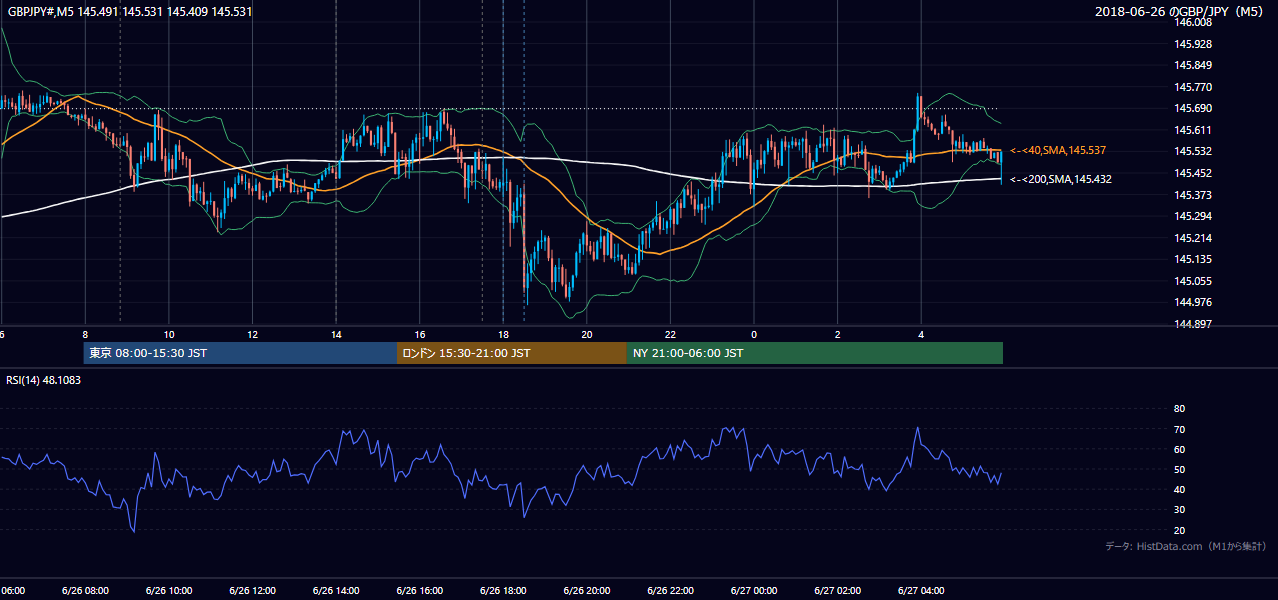The width and height of the screenshot is (1278, 600).
Task: Click the 145.135 price axis label
Action: 1194,259
